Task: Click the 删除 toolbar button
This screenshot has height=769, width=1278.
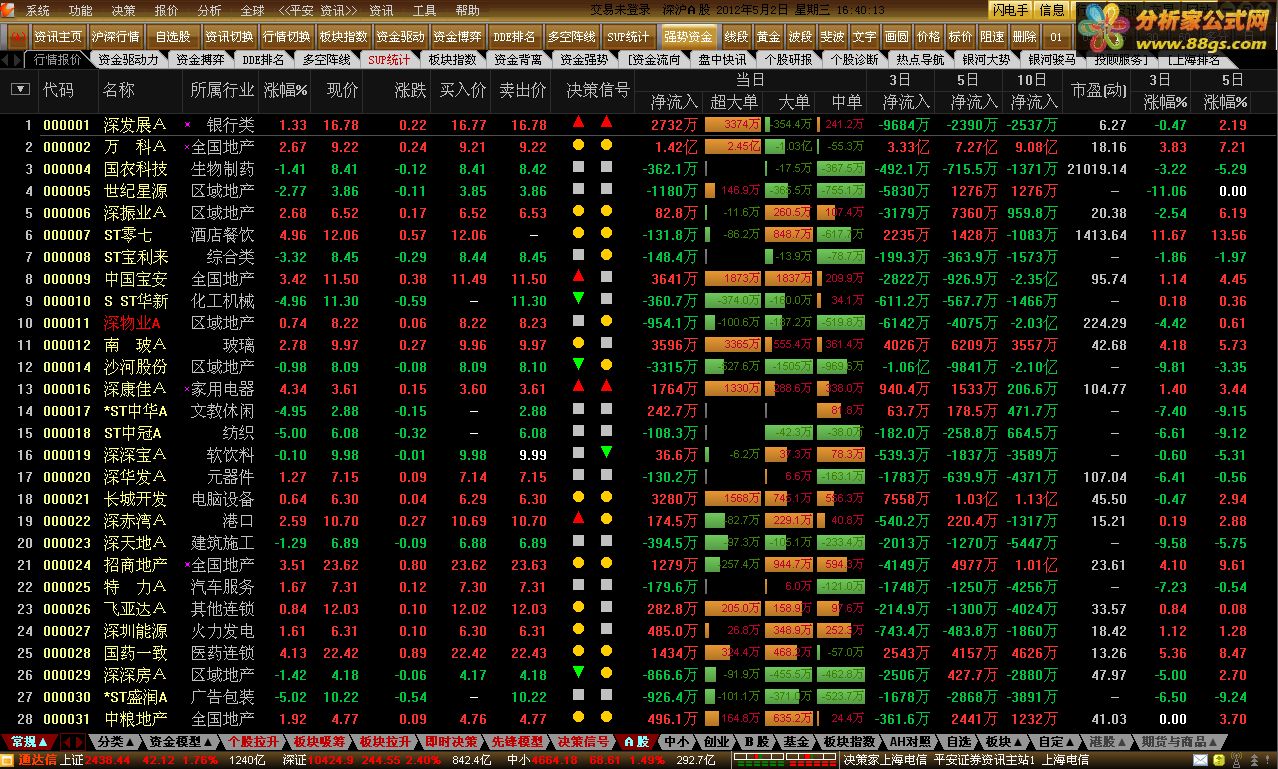Action: point(1024,37)
